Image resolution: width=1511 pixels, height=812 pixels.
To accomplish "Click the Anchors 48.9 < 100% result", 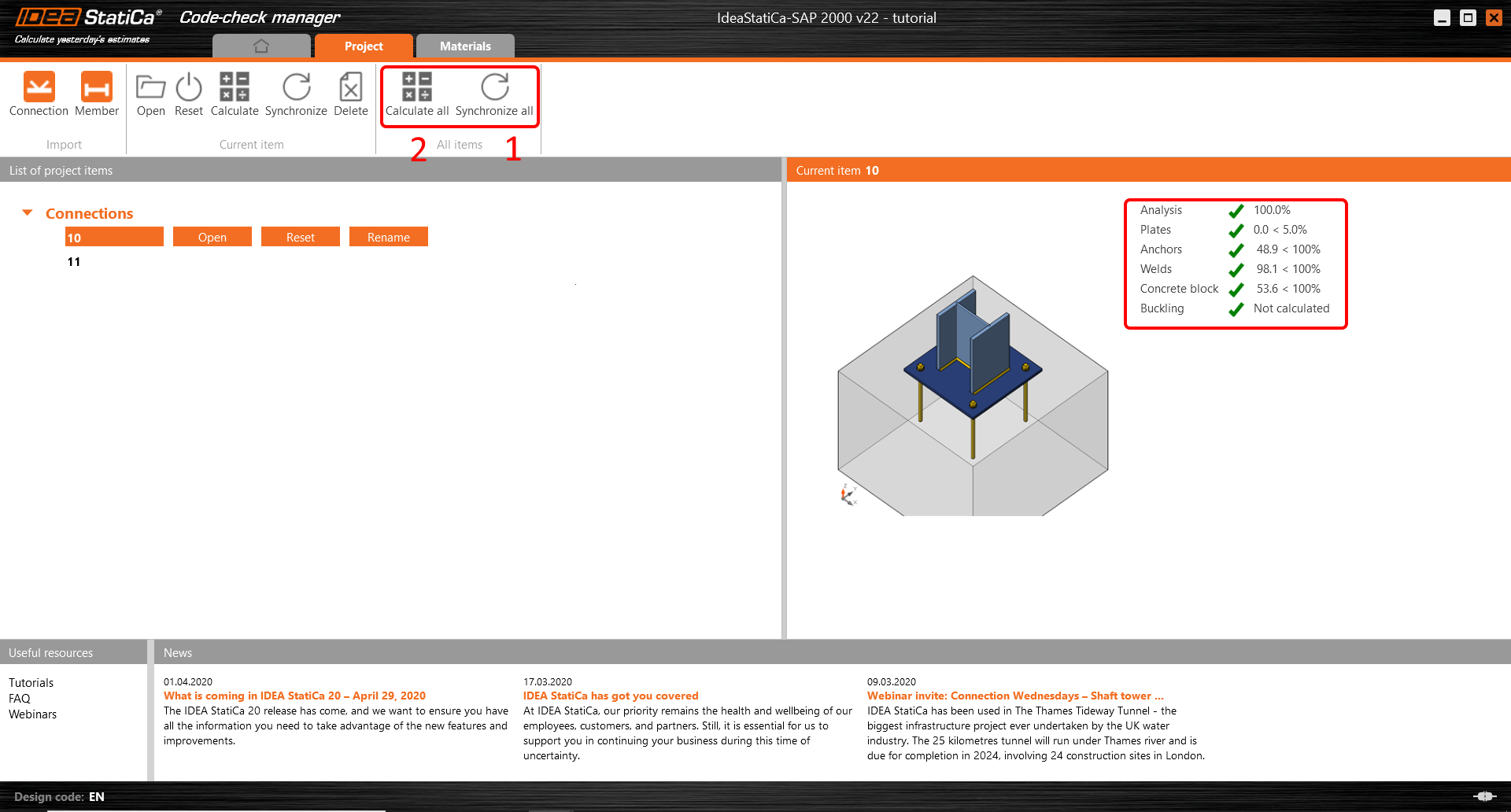I will point(1235,249).
